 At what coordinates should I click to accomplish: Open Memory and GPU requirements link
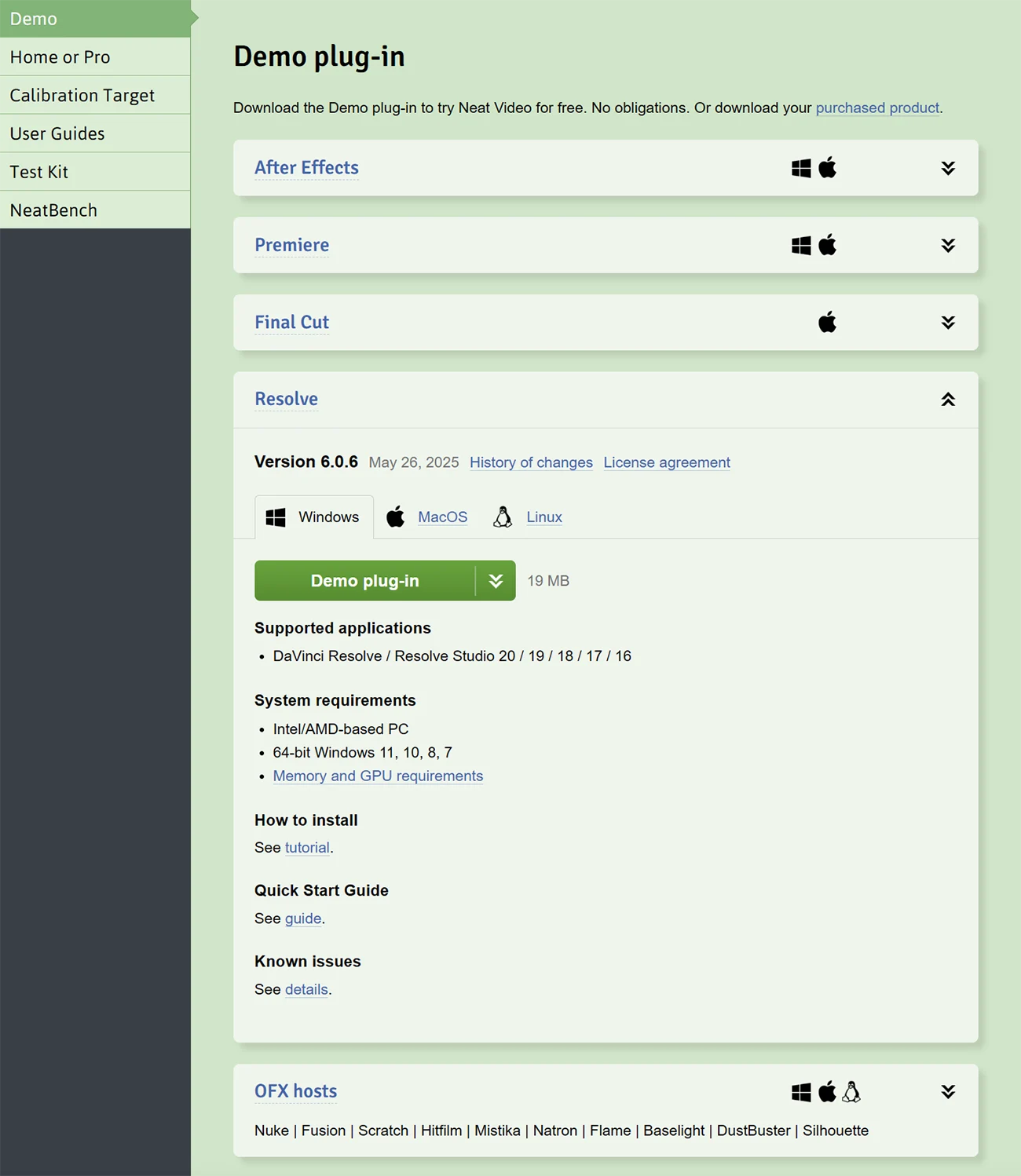378,776
